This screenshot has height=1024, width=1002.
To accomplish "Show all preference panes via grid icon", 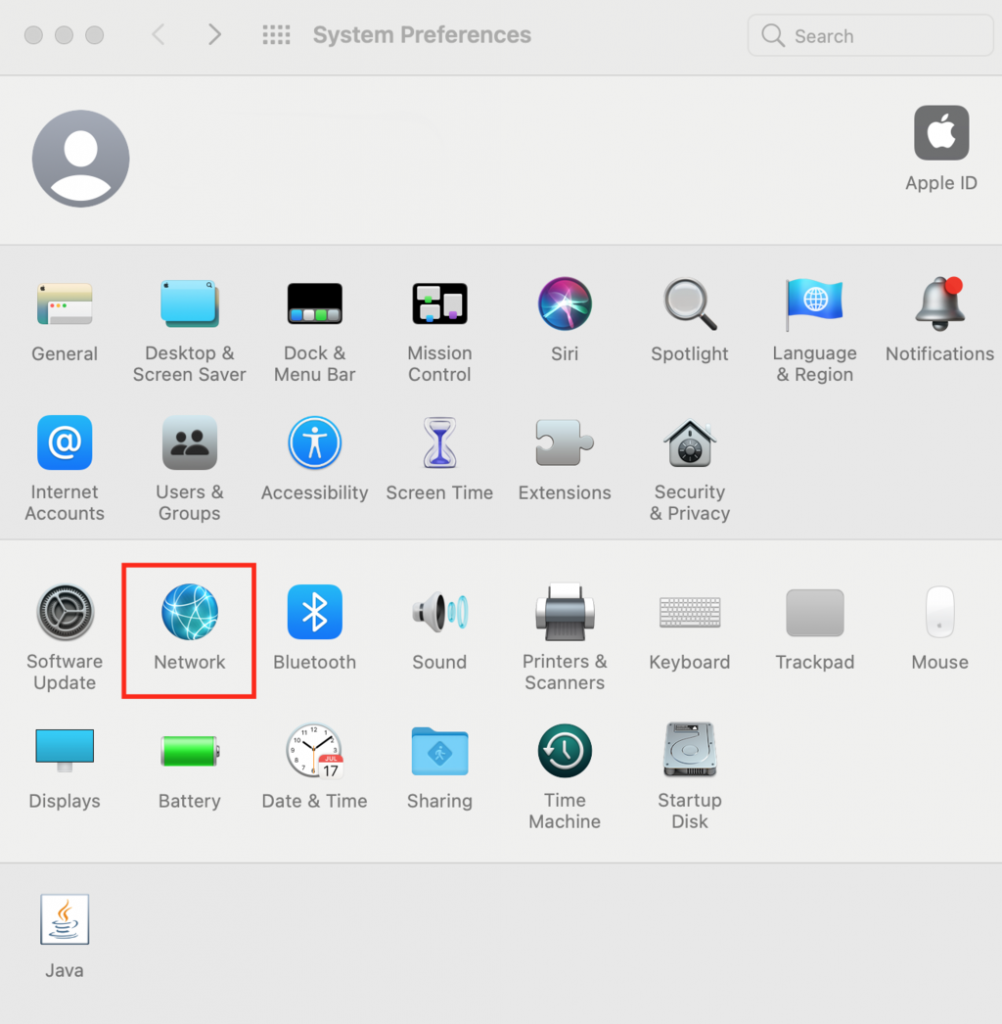I will [276, 34].
